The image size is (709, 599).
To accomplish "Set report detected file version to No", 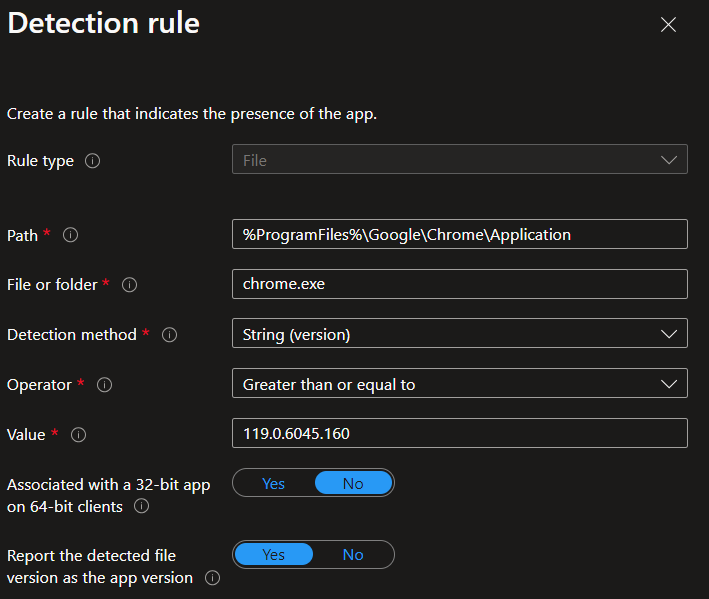I will tap(353, 555).
